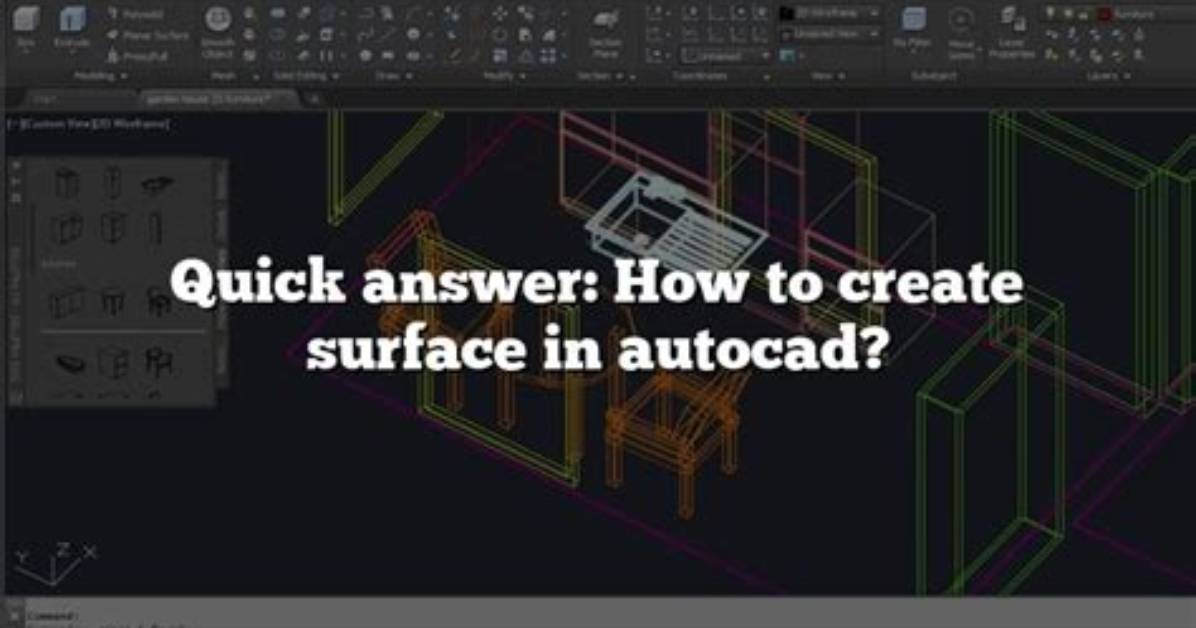Click the UCS icon in the viewport
1196x628 pixels.
pos(55,565)
